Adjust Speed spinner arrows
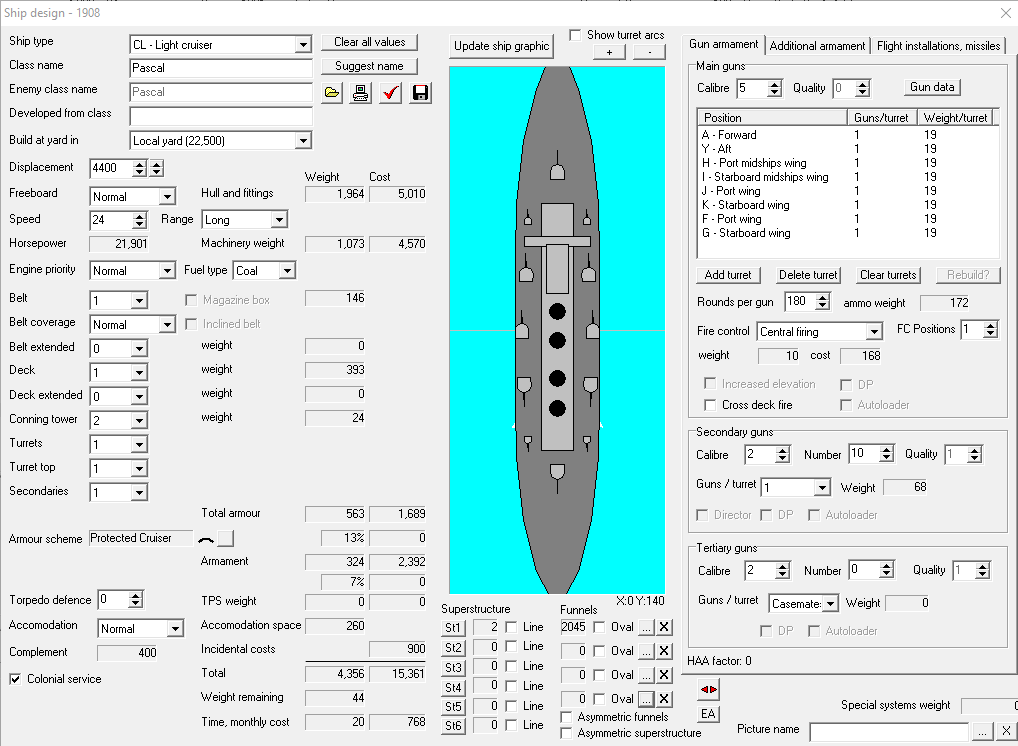 click(x=140, y=221)
